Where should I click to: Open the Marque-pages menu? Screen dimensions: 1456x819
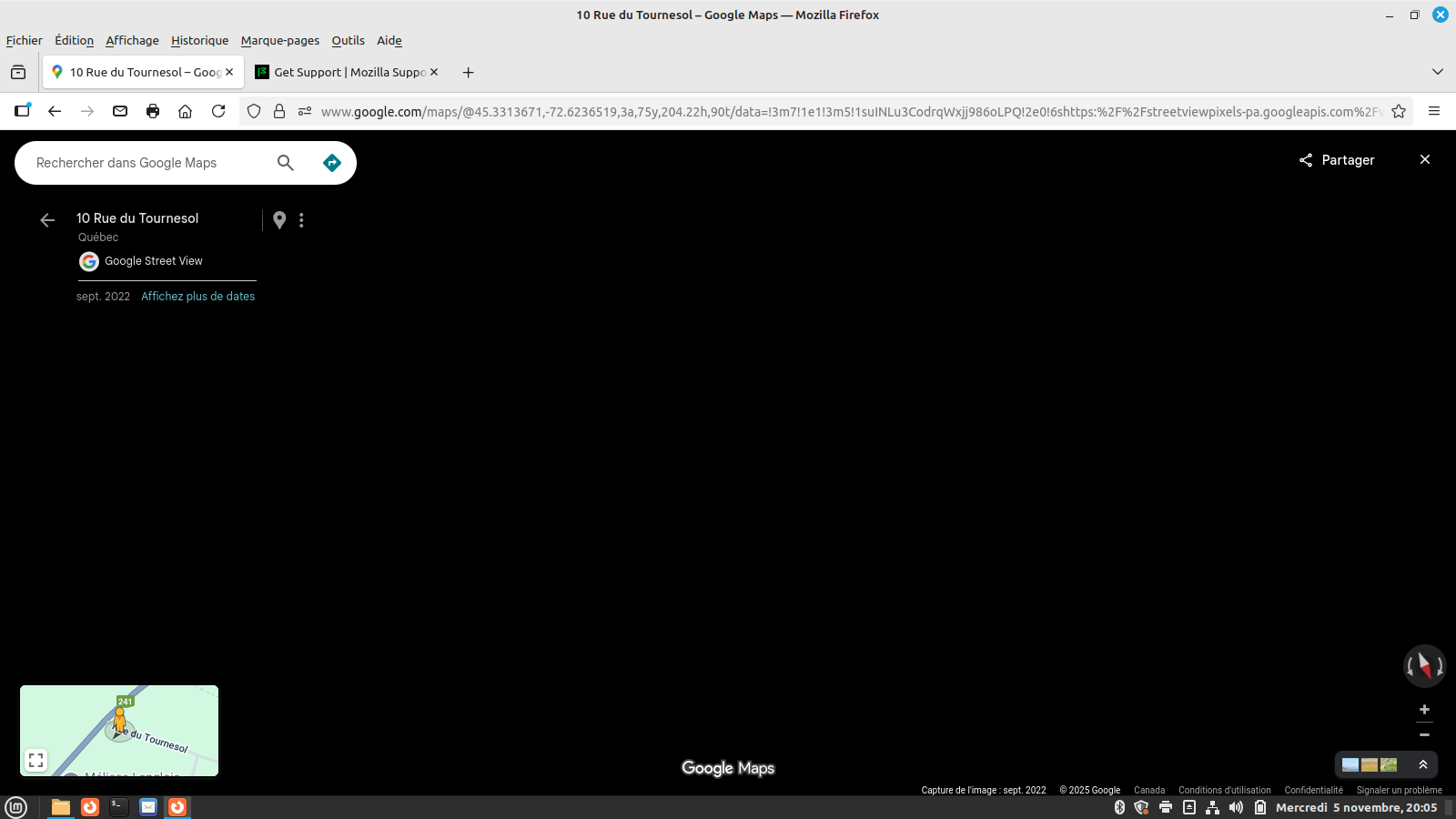280,41
